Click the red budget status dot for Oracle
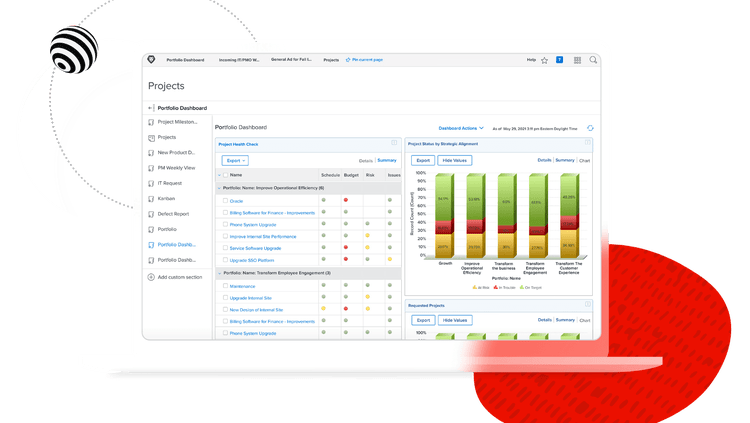This screenshot has width=750, height=423. (346, 200)
